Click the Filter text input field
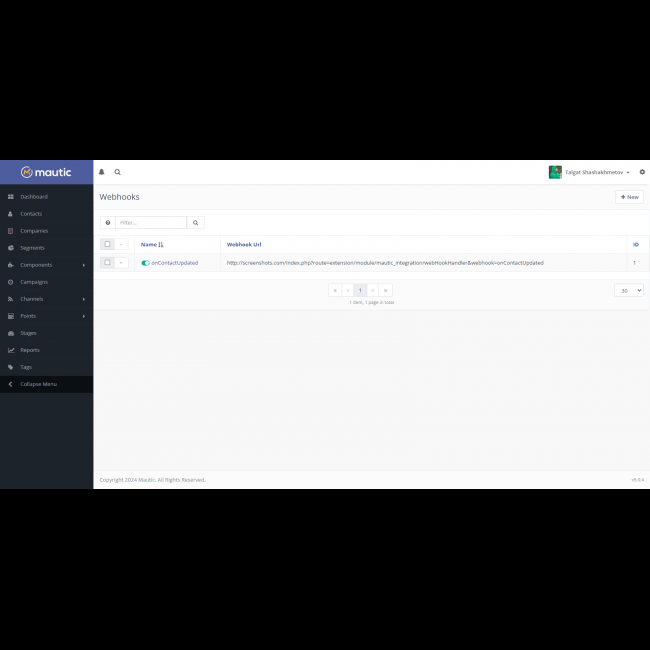This screenshot has height=650, width=650. (x=151, y=223)
